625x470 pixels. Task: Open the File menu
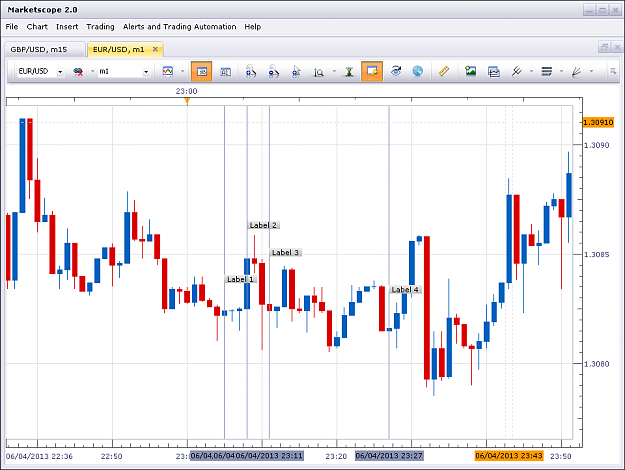tap(12, 27)
